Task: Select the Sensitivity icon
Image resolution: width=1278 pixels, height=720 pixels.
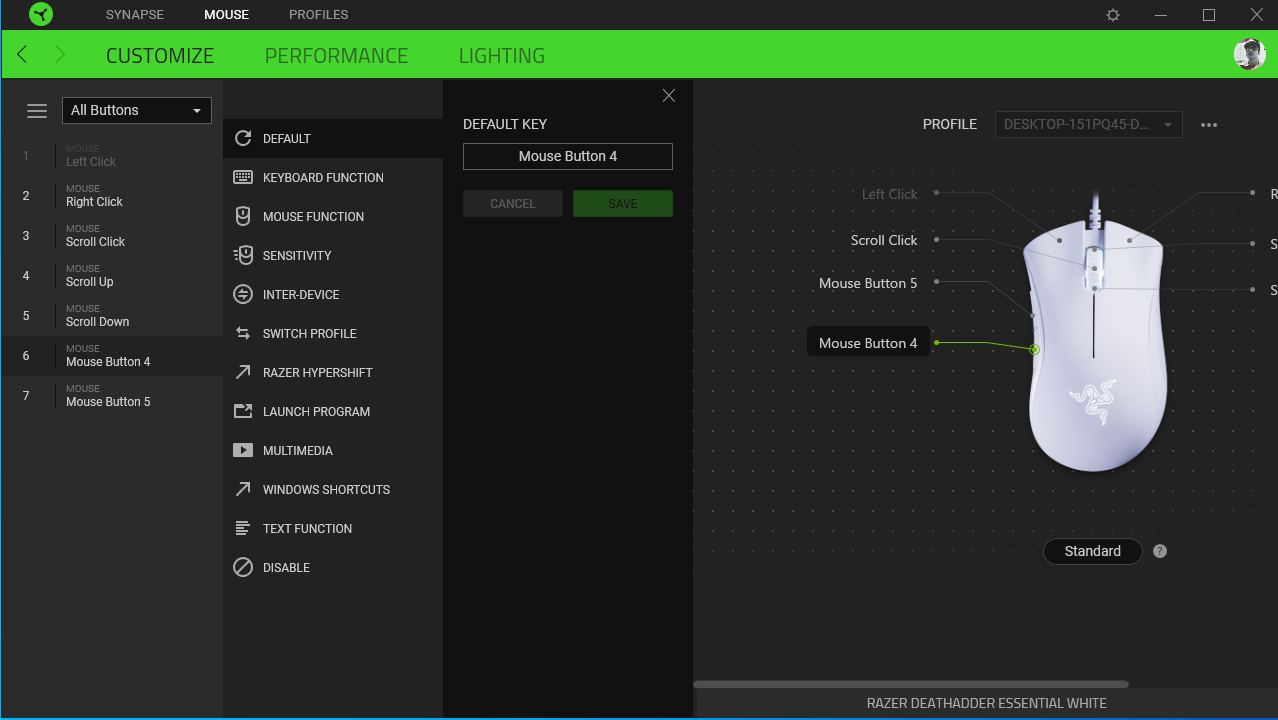Action: coord(242,255)
